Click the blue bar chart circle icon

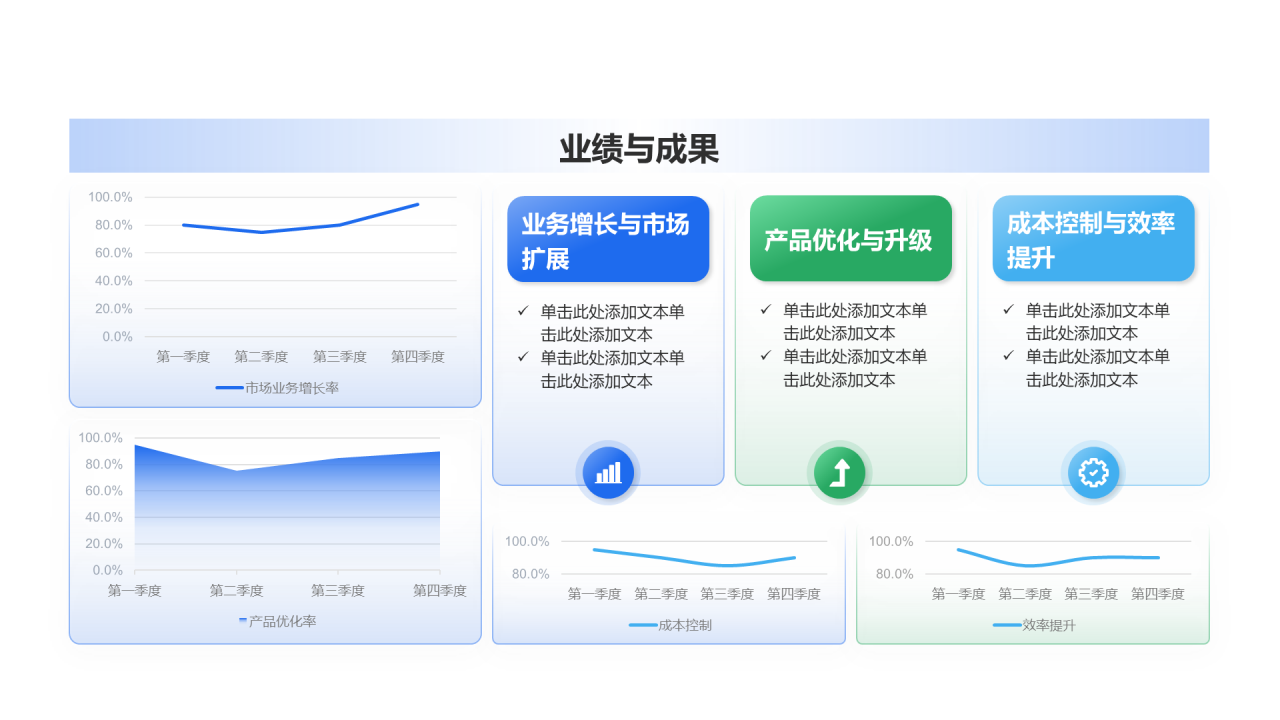pyautogui.click(x=608, y=472)
